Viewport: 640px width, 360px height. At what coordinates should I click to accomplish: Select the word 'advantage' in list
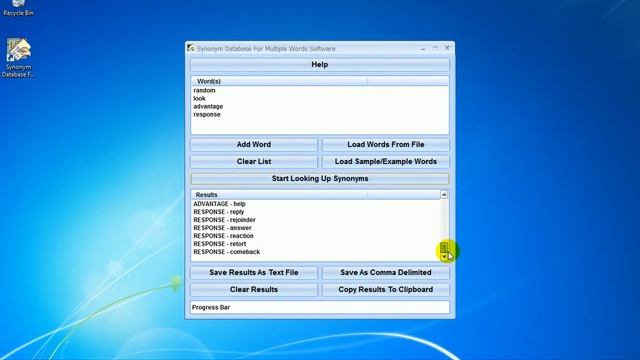208,107
